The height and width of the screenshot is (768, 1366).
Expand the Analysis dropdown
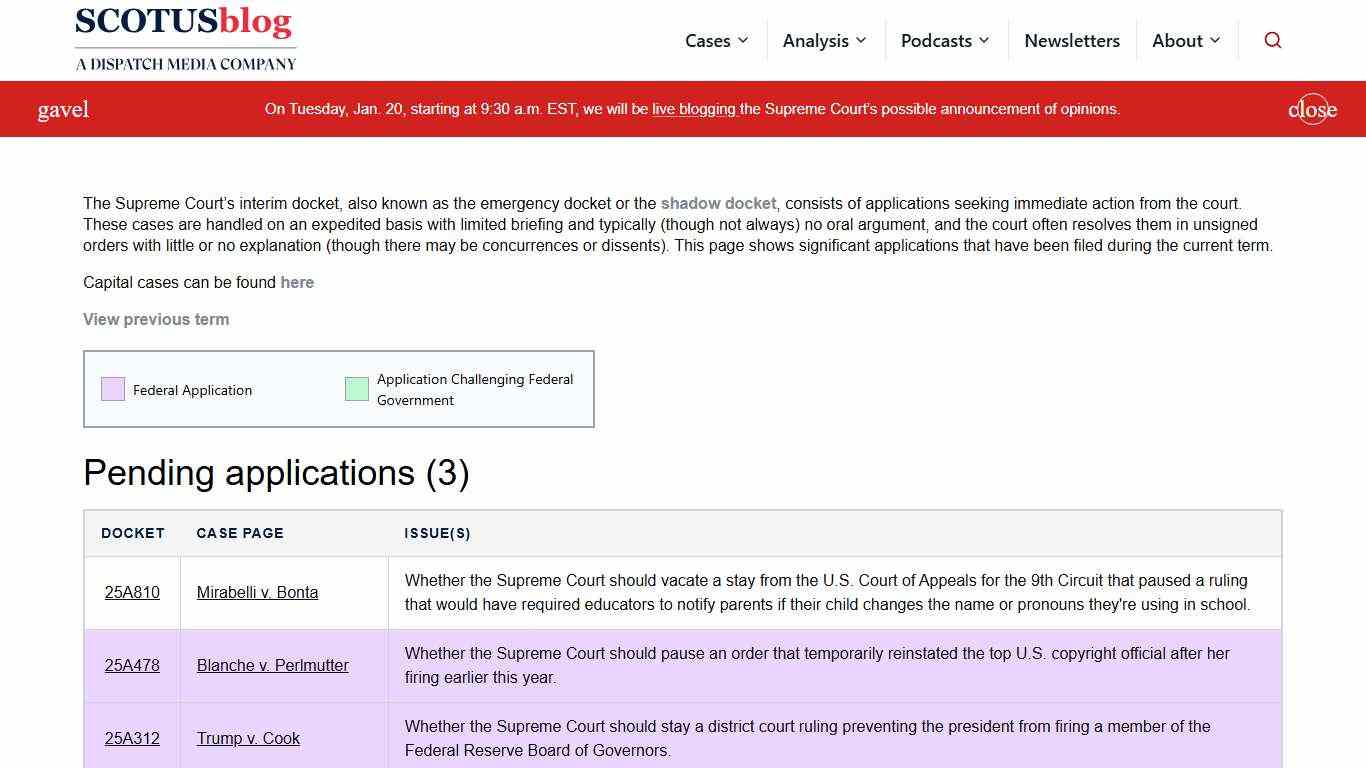click(x=825, y=40)
